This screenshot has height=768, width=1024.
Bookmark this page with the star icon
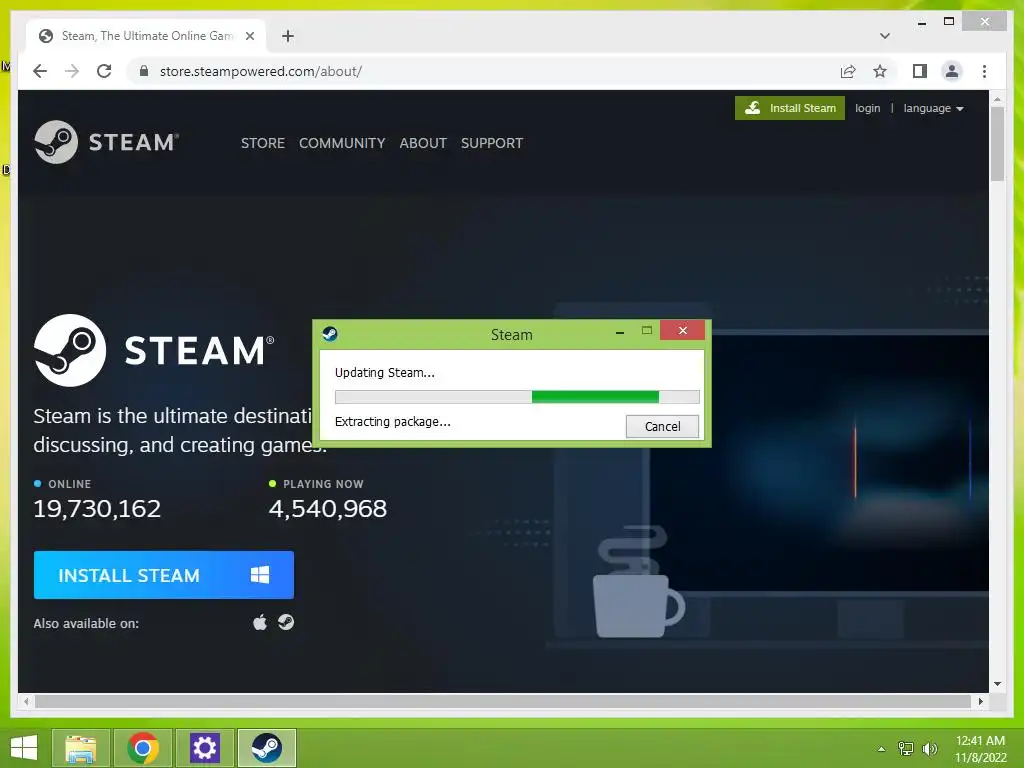click(x=880, y=71)
